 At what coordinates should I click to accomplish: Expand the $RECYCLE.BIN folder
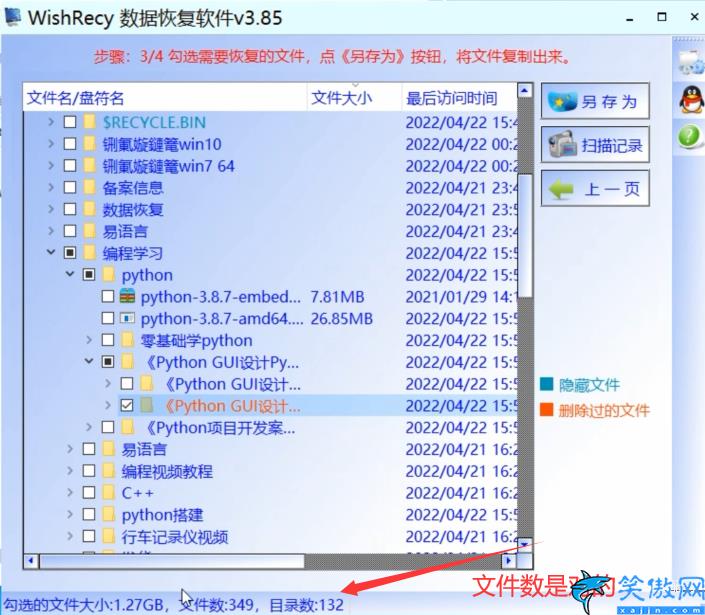pyautogui.click(x=51, y=122)
